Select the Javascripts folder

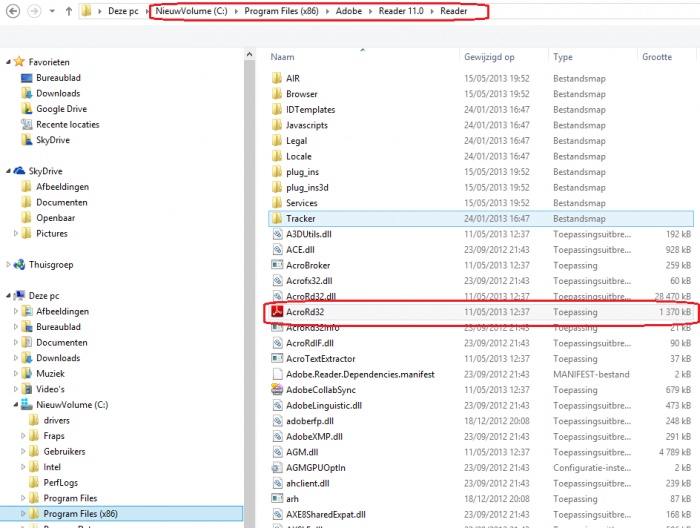tap(307, 125)
